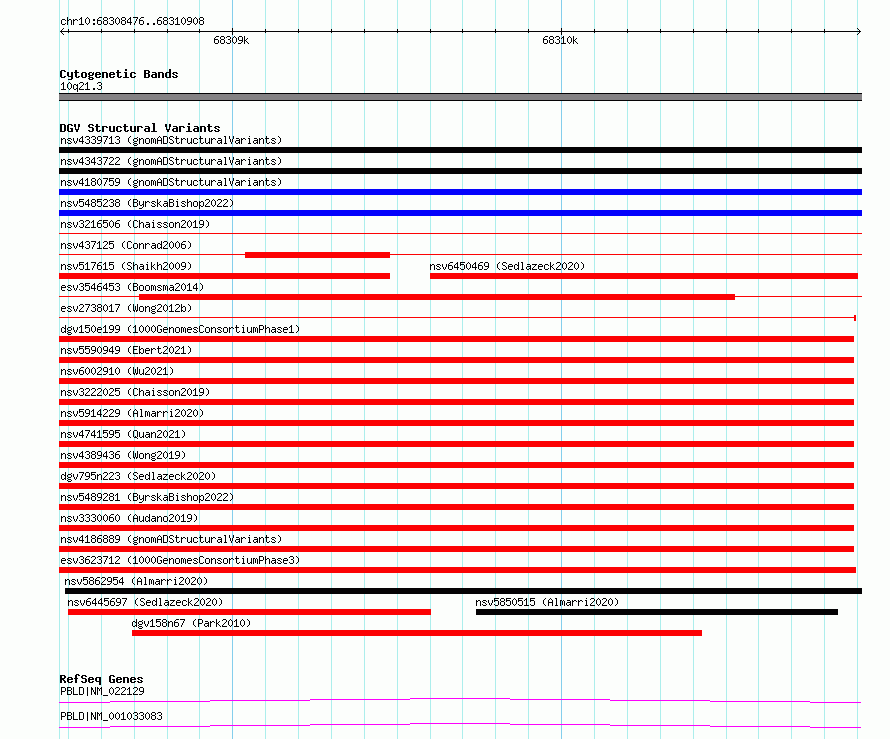The height and width of the screenshot is (739, 890).
Task: Open esv2738017 Wong2012b variant
Action: [x=126, y=308]
